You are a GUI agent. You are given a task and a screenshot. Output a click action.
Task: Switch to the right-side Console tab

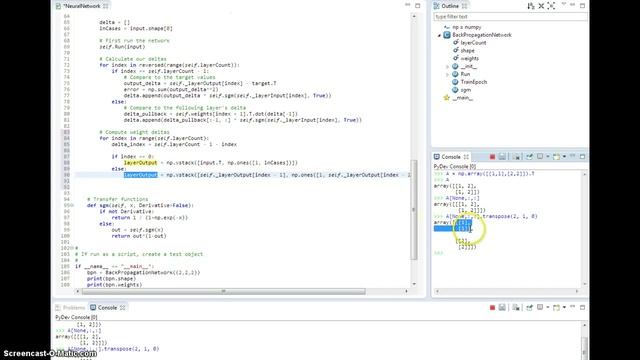451,157
